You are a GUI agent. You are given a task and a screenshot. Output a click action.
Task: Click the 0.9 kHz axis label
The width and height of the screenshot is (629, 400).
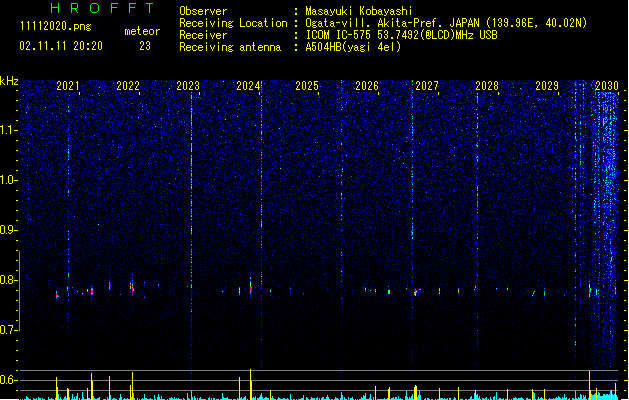pos(9,230)
